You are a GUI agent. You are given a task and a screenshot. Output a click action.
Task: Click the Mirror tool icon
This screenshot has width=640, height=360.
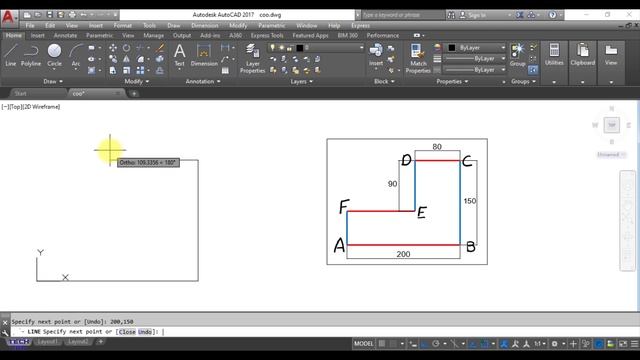pyautogui.click(x=127, y=59)
